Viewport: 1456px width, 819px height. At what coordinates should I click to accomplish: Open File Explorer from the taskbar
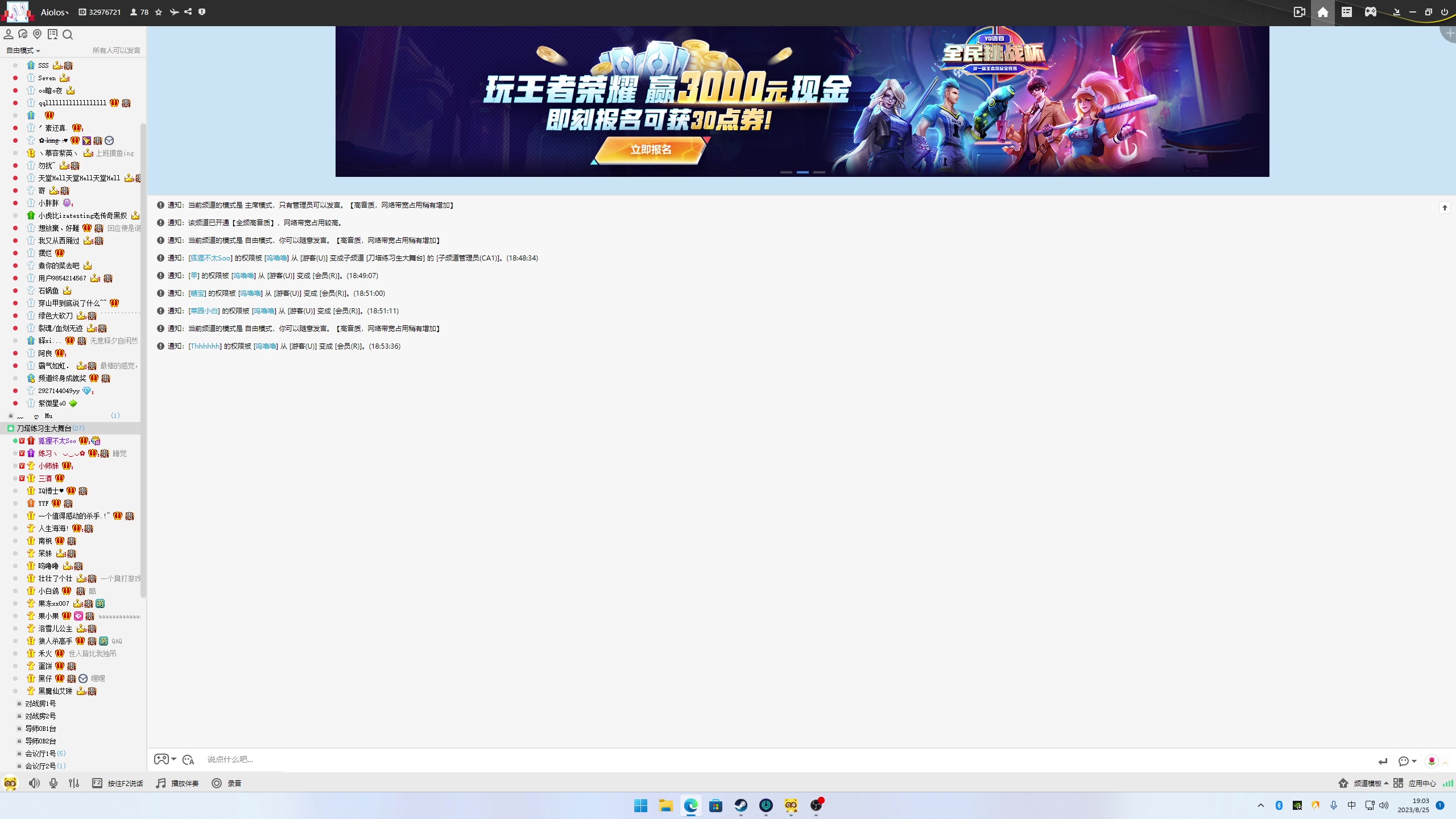[665, 805]
